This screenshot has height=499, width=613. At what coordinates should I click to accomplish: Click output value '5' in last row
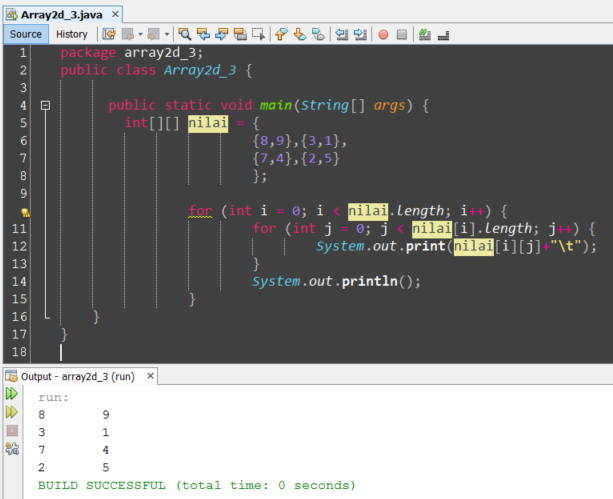point(106,468)
